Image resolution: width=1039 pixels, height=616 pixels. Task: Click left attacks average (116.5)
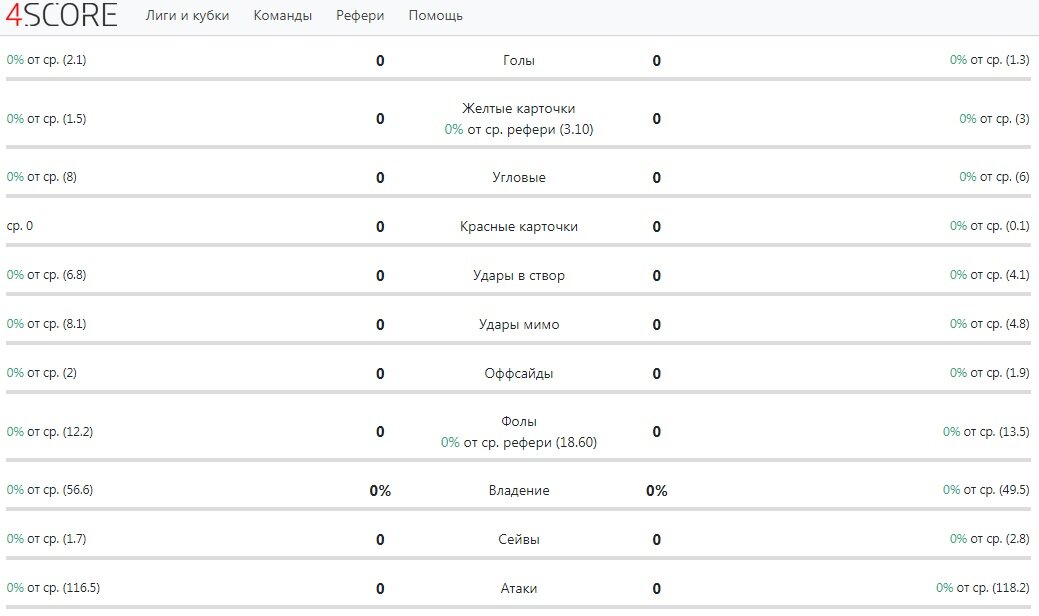coord(53,588)
